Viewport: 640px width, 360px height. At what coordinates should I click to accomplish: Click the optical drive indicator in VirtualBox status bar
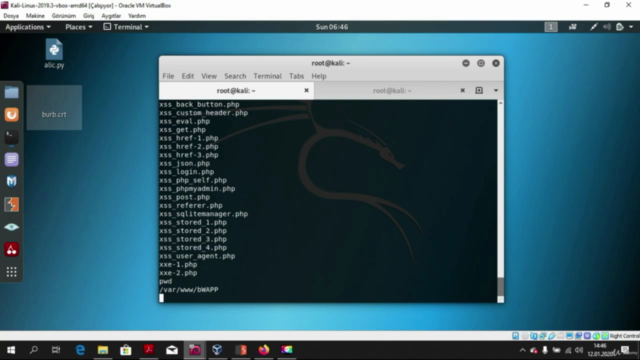click(x=524, y=336)
